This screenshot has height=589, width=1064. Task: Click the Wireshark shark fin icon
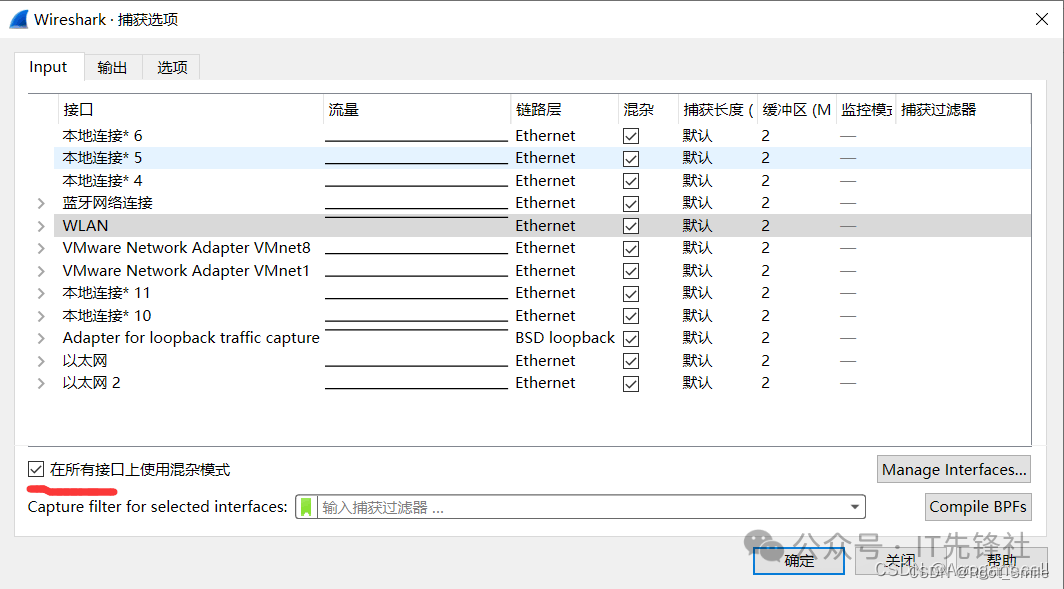(x=18, y=19)
